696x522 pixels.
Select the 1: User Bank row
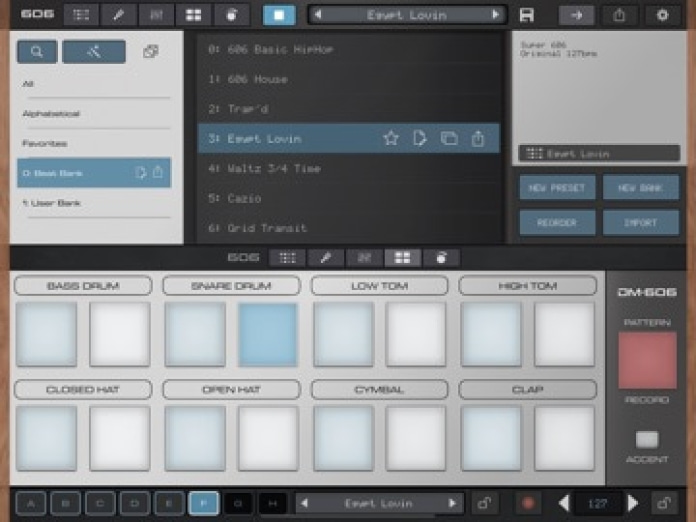pyautogui.click(x=93, y=203)
